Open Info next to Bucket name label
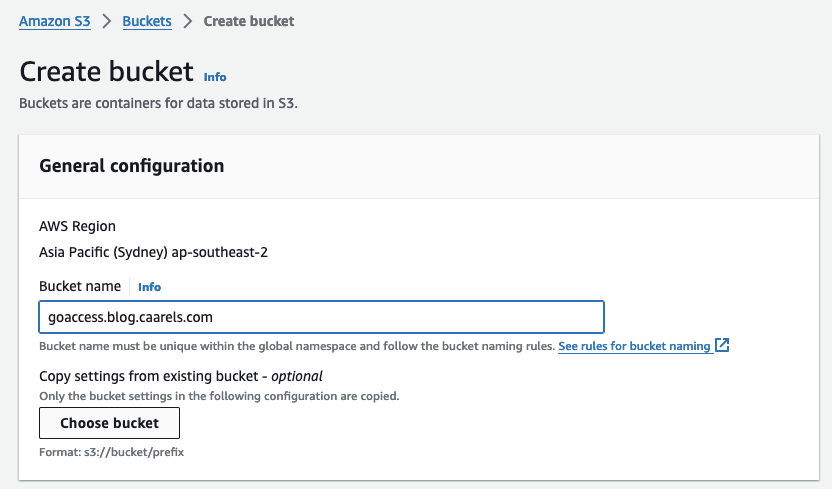 pos(149,287)
